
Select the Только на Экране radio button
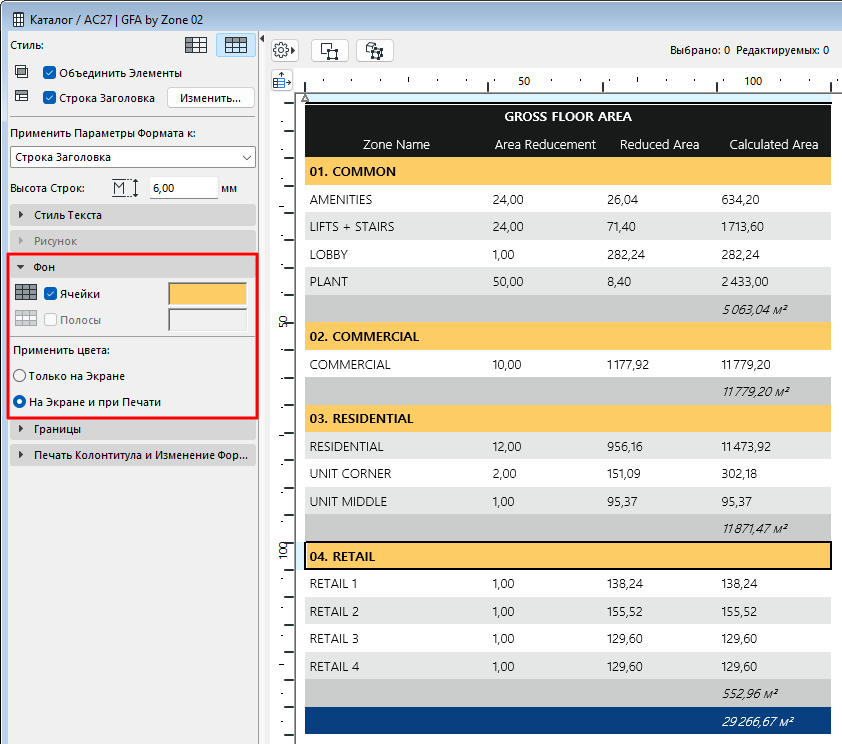tap(19, 375)
